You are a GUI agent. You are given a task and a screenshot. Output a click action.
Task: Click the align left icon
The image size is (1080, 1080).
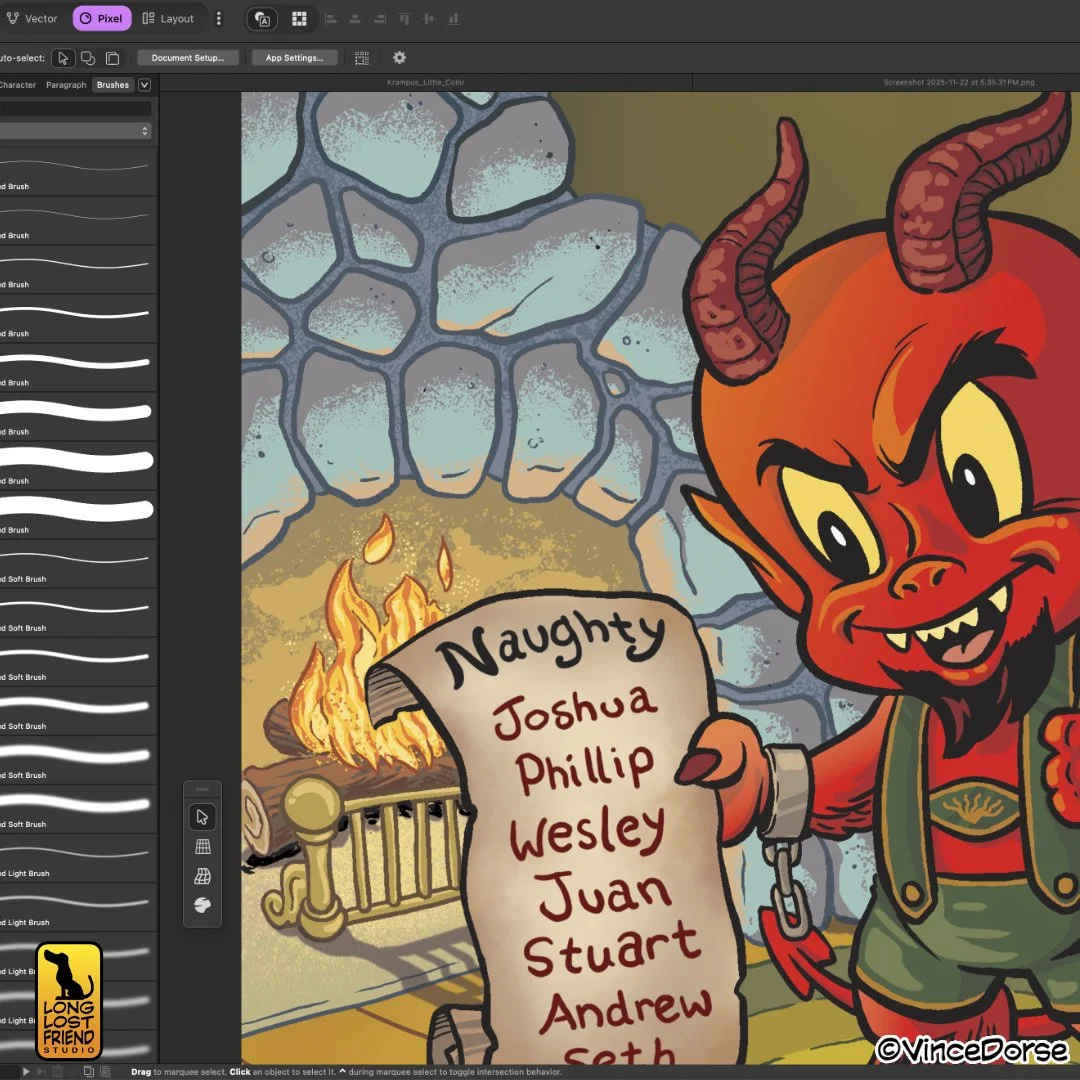coord(331,19)
